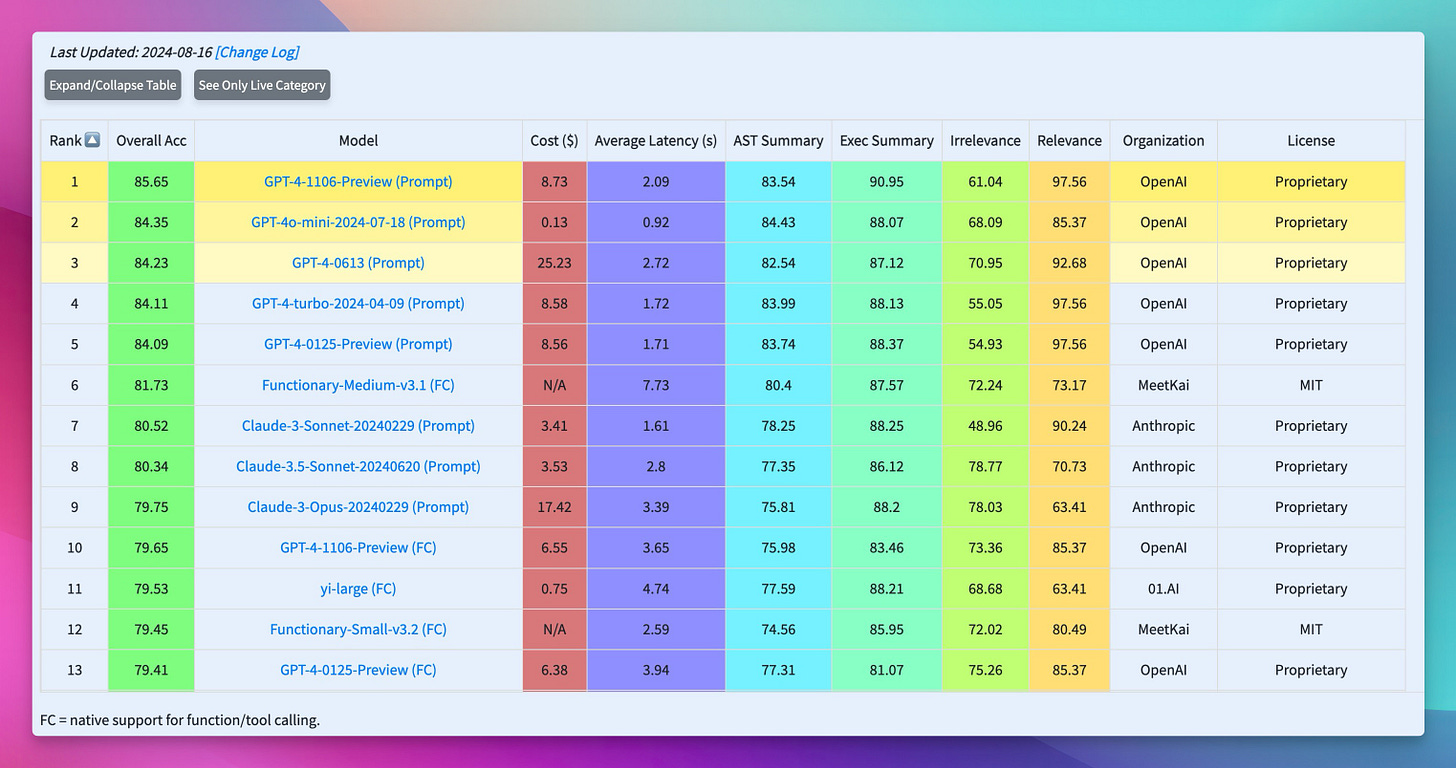
Task: Click Exec Summary value 81.07
Action: (x=887, y=670)
